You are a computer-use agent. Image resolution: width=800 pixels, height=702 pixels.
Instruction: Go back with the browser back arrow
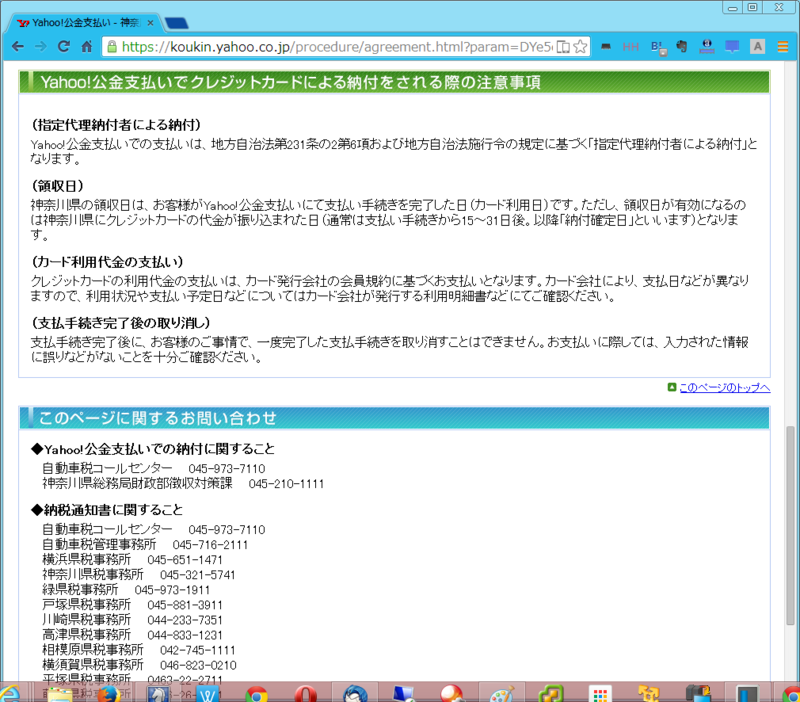tap(18, 47)
